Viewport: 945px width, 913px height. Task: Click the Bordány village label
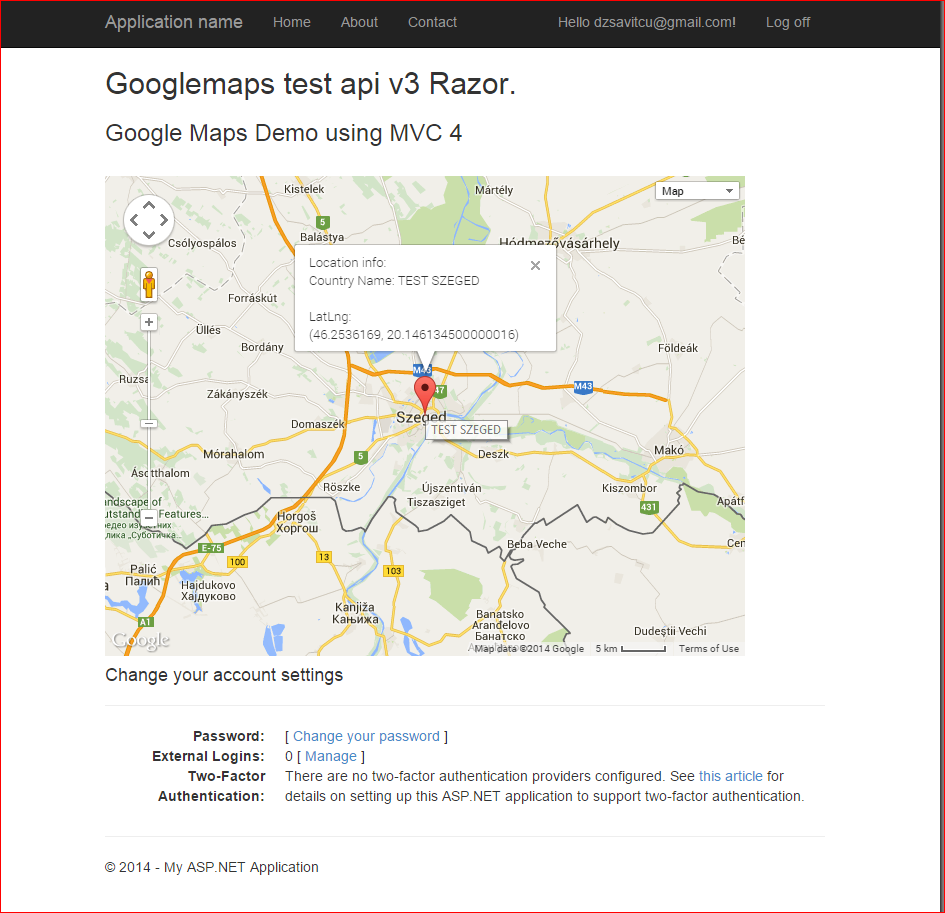click(x=262, y=347)
